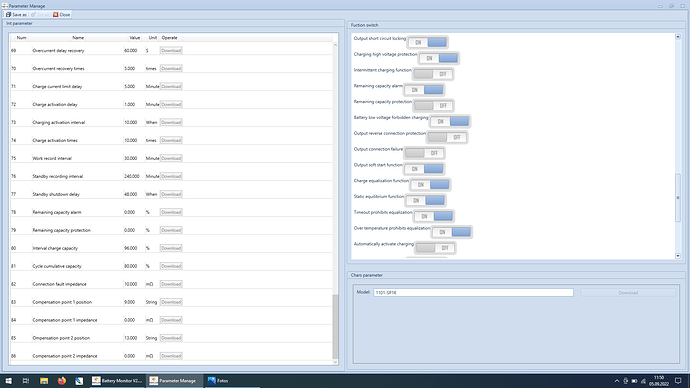Select Compensation point 1 position row name

click(62, 302)
